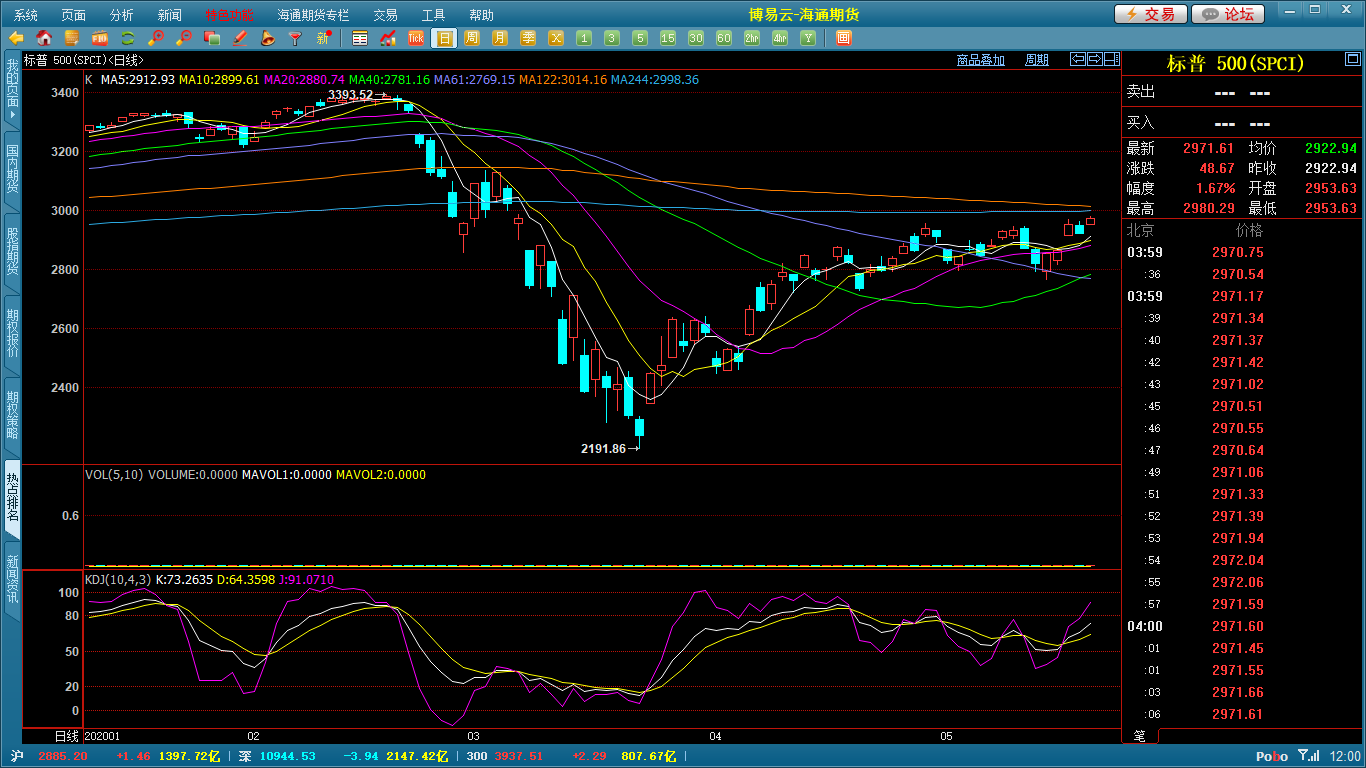1366x768 pixels.
Task: Select the red drawing pencil tool
Action: (240, 38)
